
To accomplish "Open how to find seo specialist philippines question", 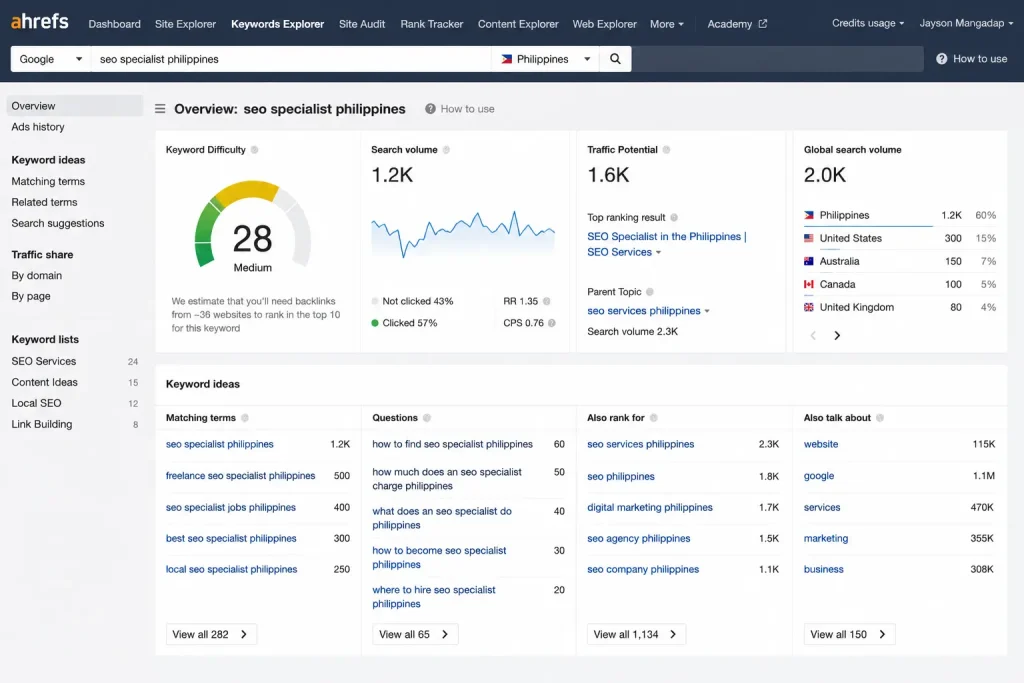I will click(x=453, y=444).
